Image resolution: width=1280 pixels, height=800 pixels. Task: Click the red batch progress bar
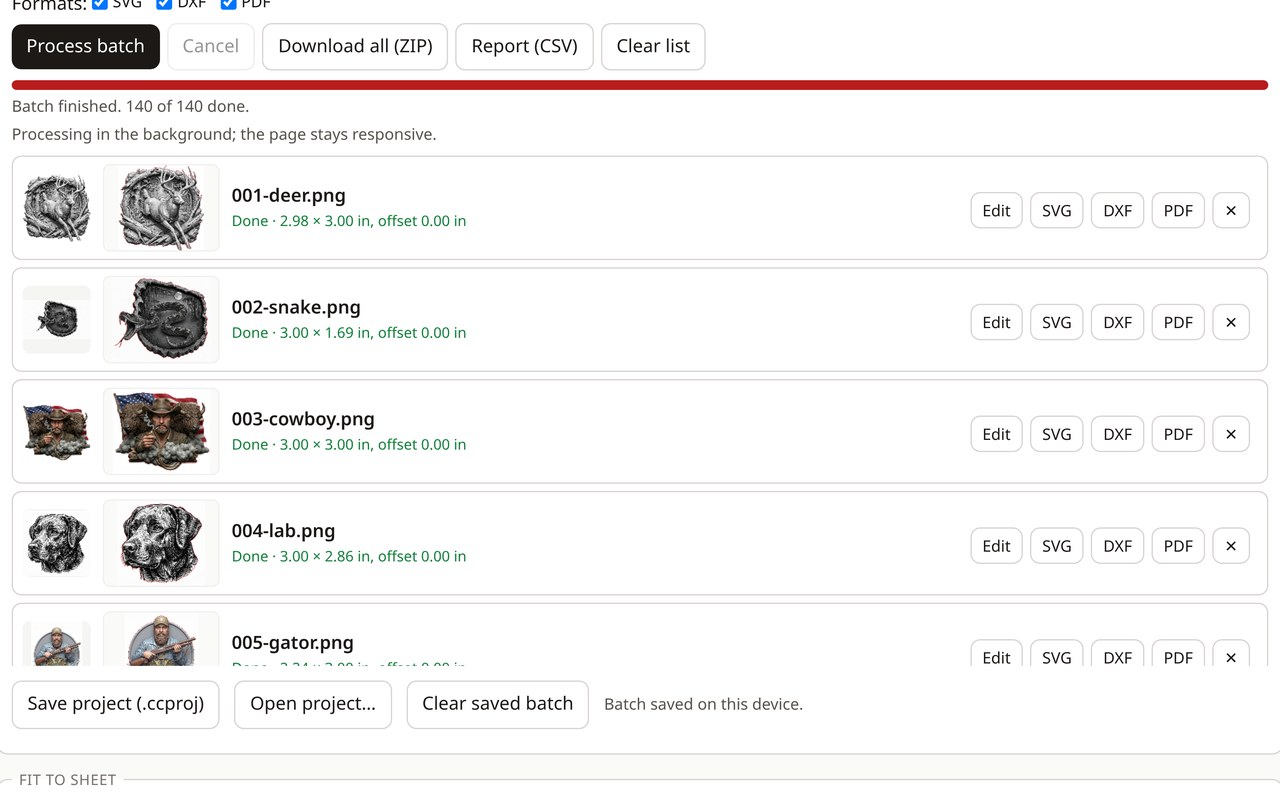[640, 85]
